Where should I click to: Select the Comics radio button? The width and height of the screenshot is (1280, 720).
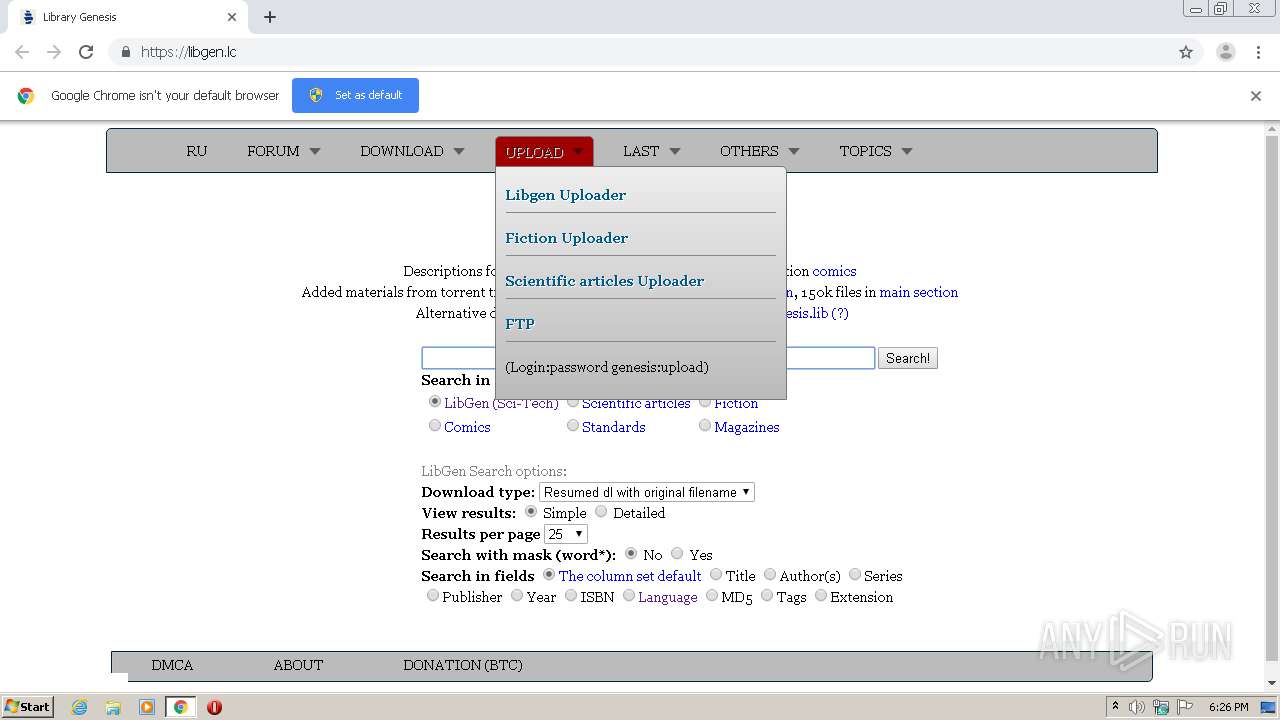tap(434, 426)
